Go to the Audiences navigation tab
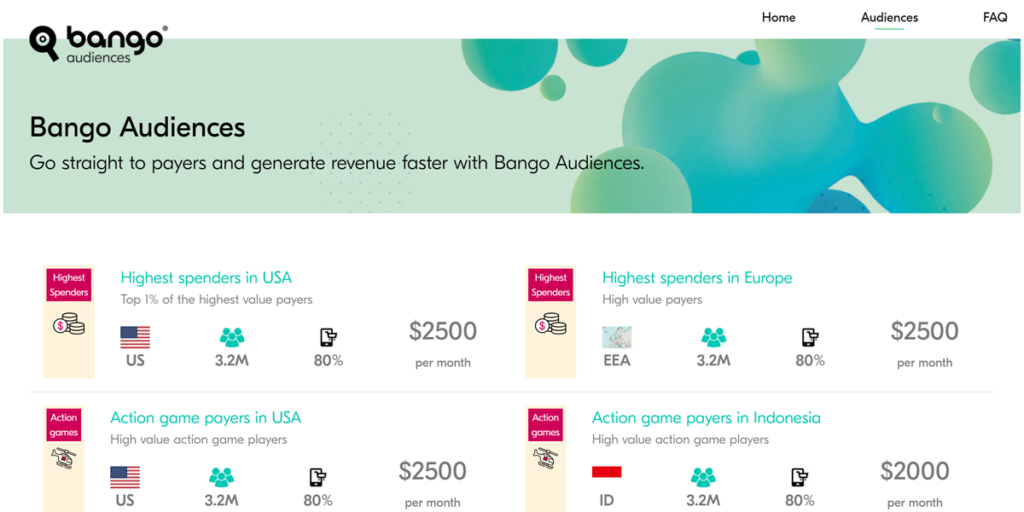This screenshot has height=512, width=1024. (889, 17)
